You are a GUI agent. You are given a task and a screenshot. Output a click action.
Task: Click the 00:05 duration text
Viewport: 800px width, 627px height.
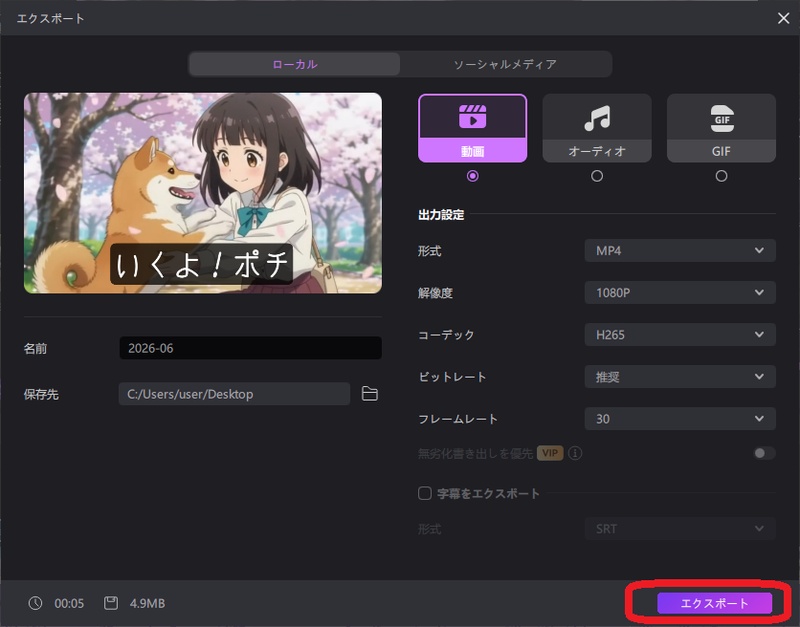[x=69, y=604]
